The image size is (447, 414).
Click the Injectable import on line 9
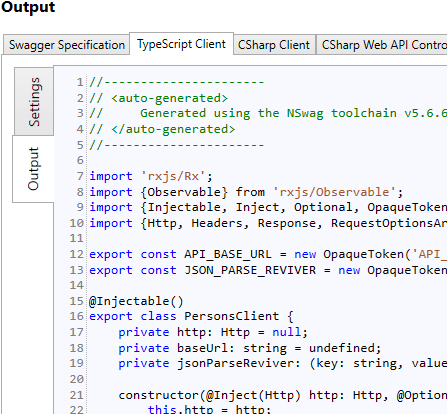tap(184, 207)
